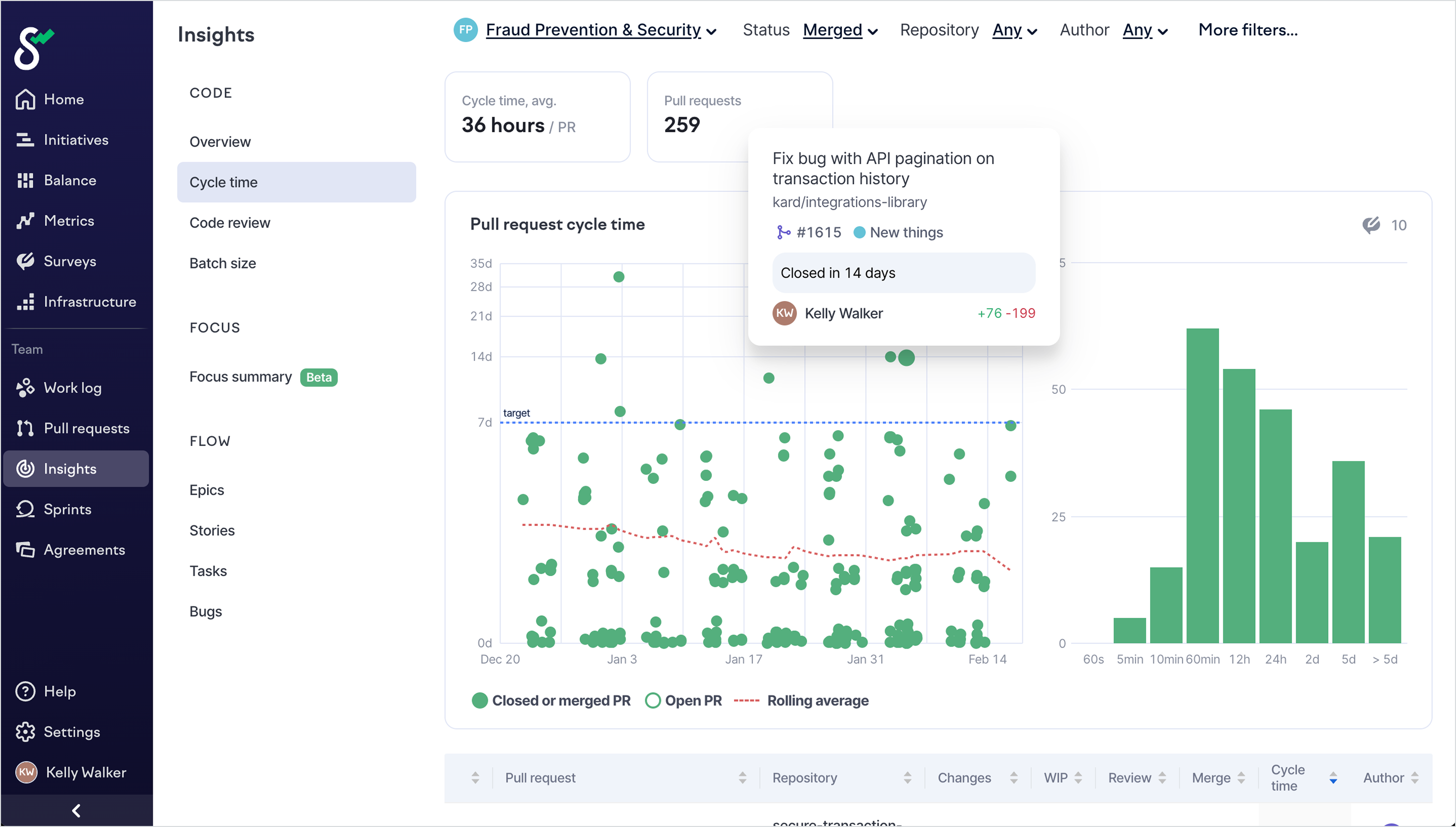The width and height of the screenshot is (1456, 827).
Task: Click the survey count icon on chart
Action: 1371,225
